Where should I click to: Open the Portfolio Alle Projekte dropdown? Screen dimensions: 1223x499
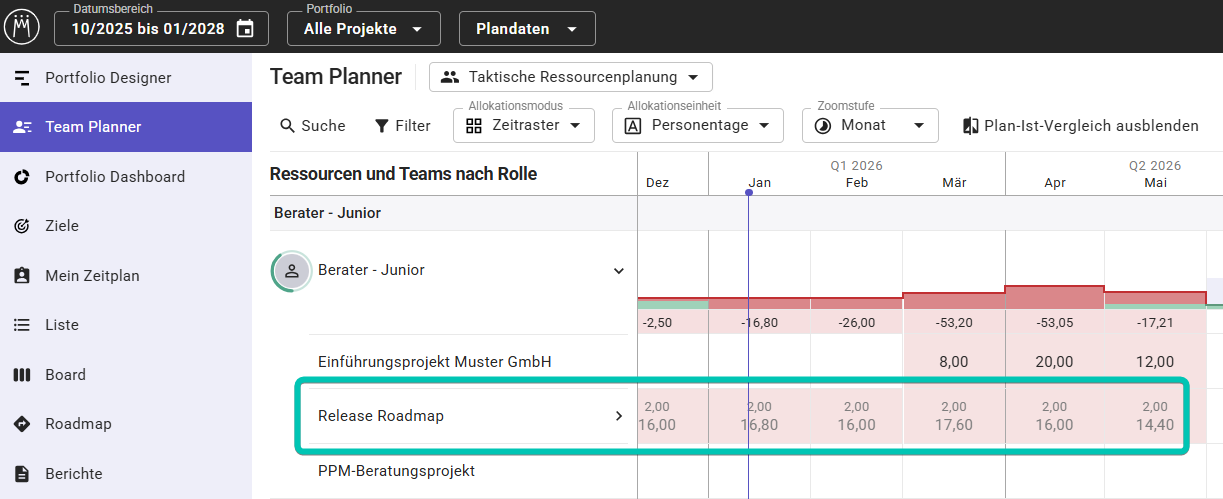click(363, 29)
